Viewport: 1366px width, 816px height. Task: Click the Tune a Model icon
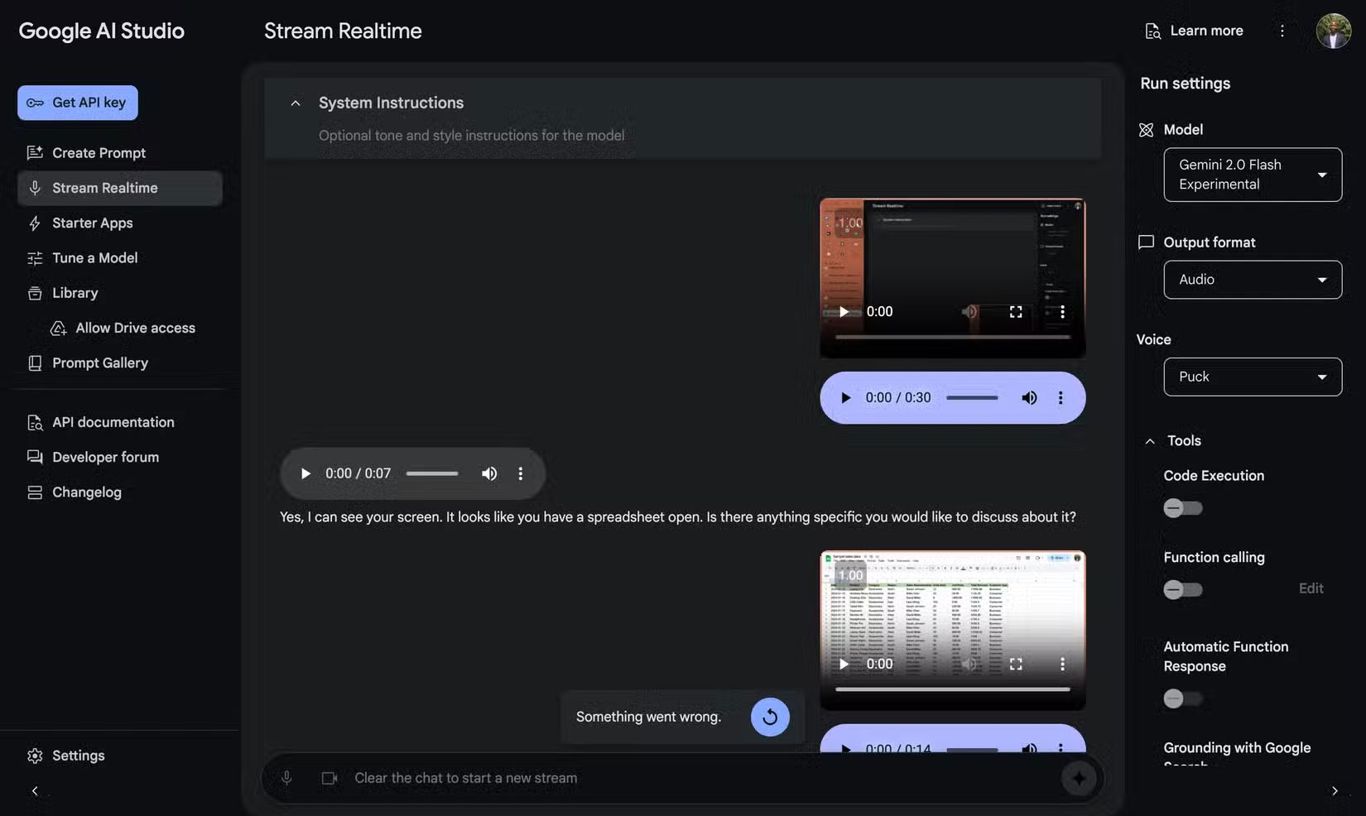[33, 257]
